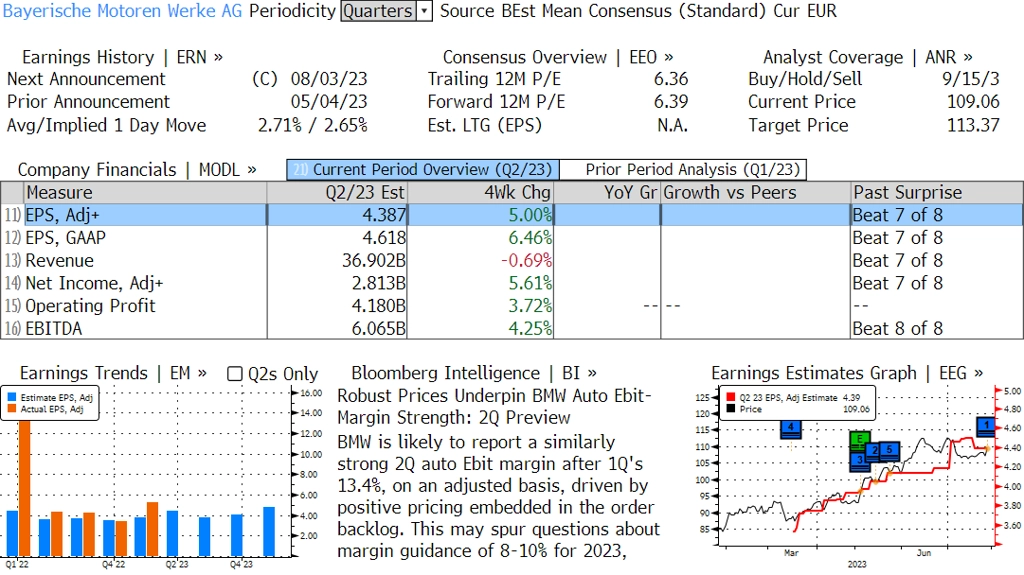Open the Periodicity Quarters dropdown arrow
The width and height of the screenshot is (1024, 575).
[424, 11]
